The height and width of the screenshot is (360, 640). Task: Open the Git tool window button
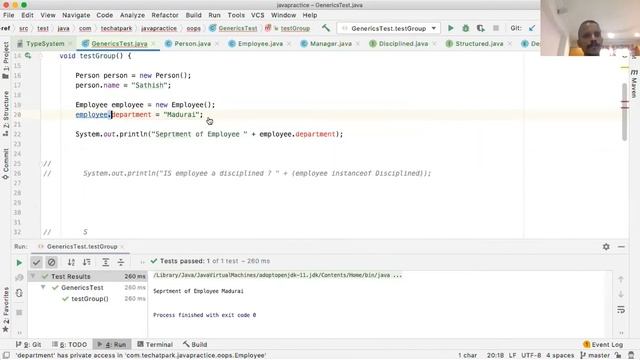point(29,344)
